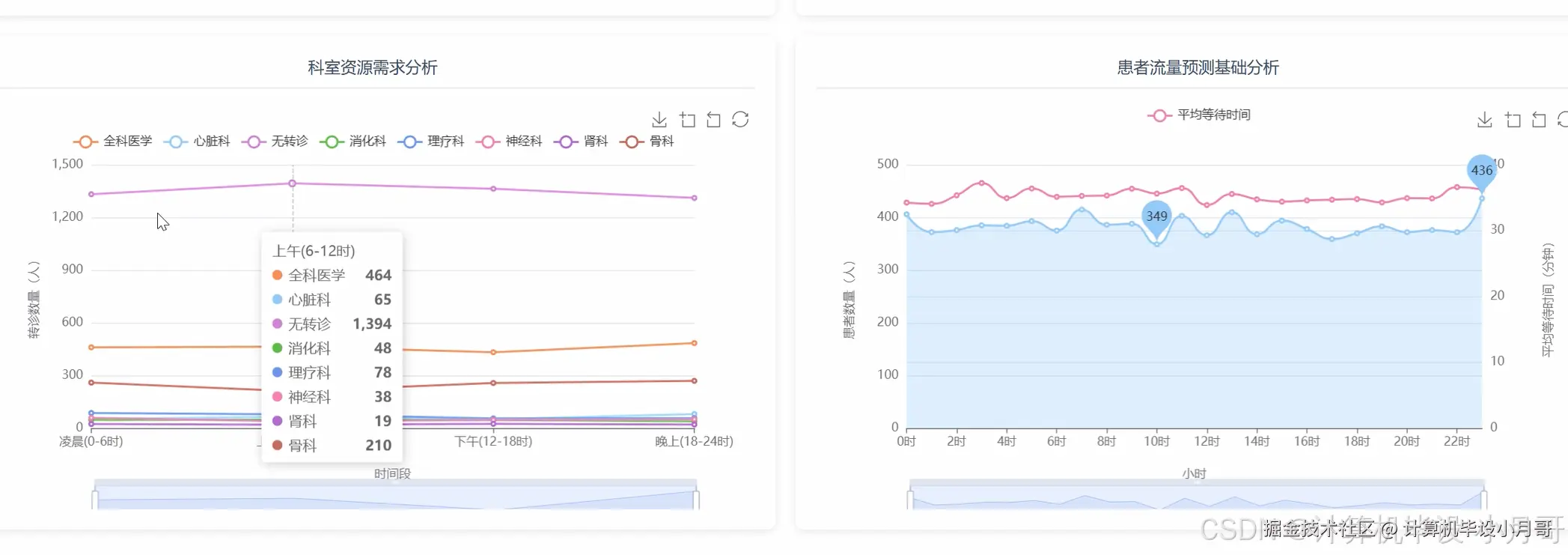
Task: Click the 436 peak marker bubble
Action: tap(1481, 172)
